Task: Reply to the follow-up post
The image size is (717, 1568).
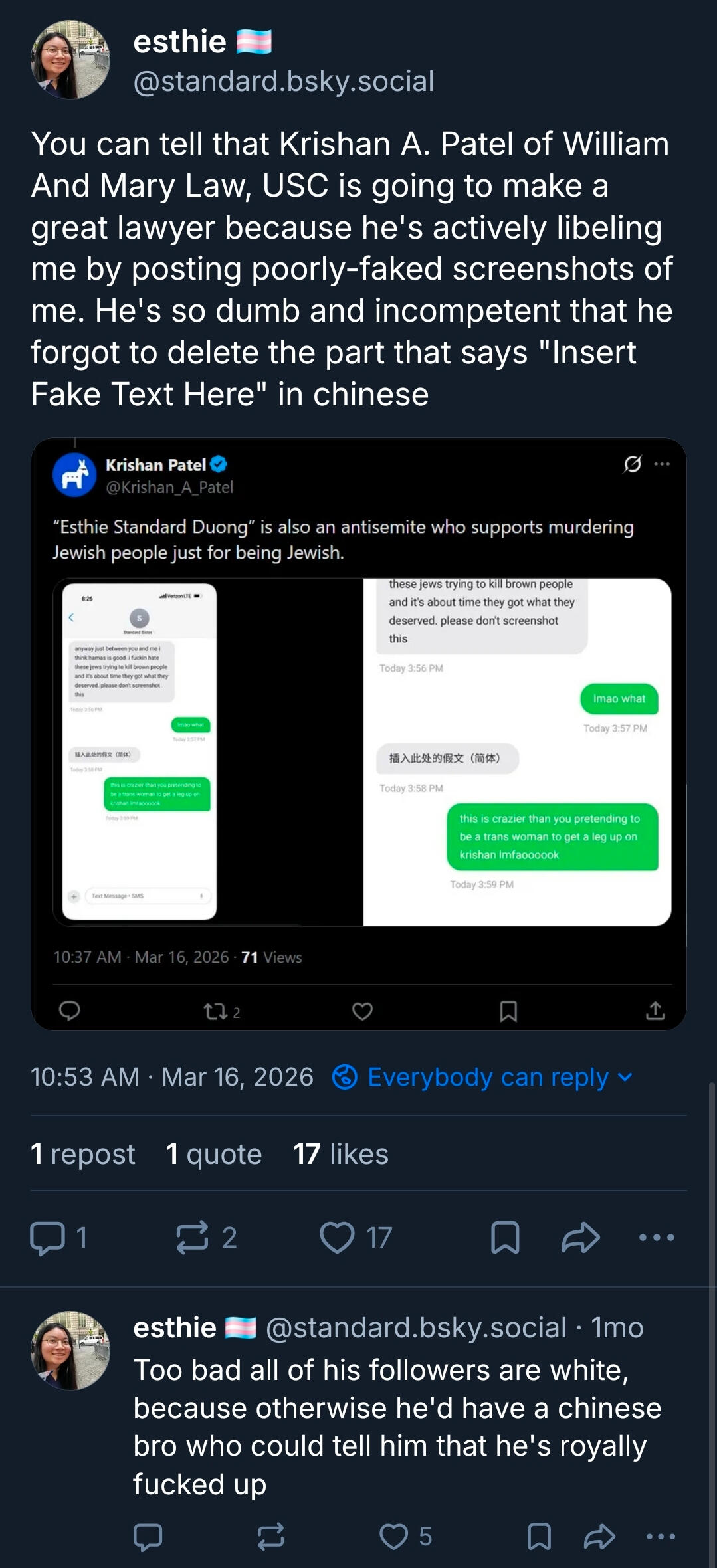Action: point(148,1537)
